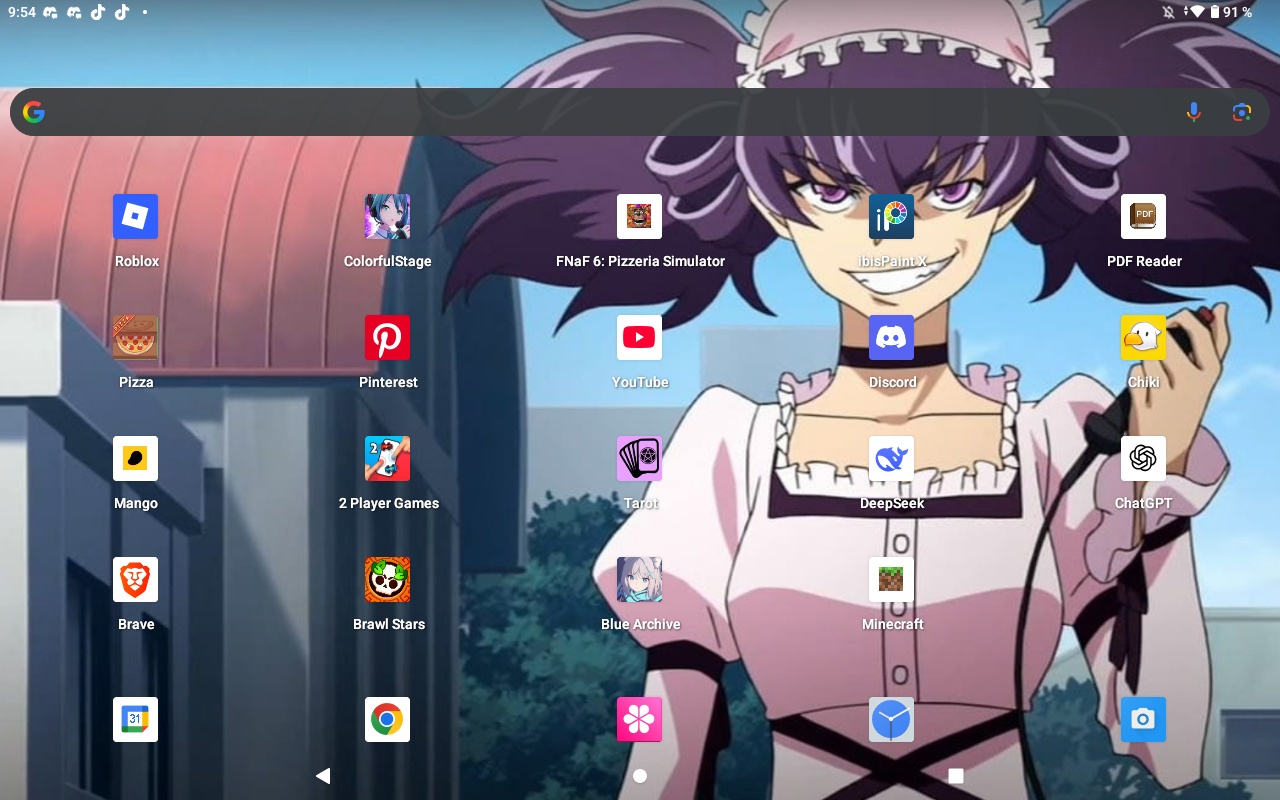Tap the battery 91 % indicator
Image resolution: width=1280 pixels, height=800 pixels.
coord(1231,12)
